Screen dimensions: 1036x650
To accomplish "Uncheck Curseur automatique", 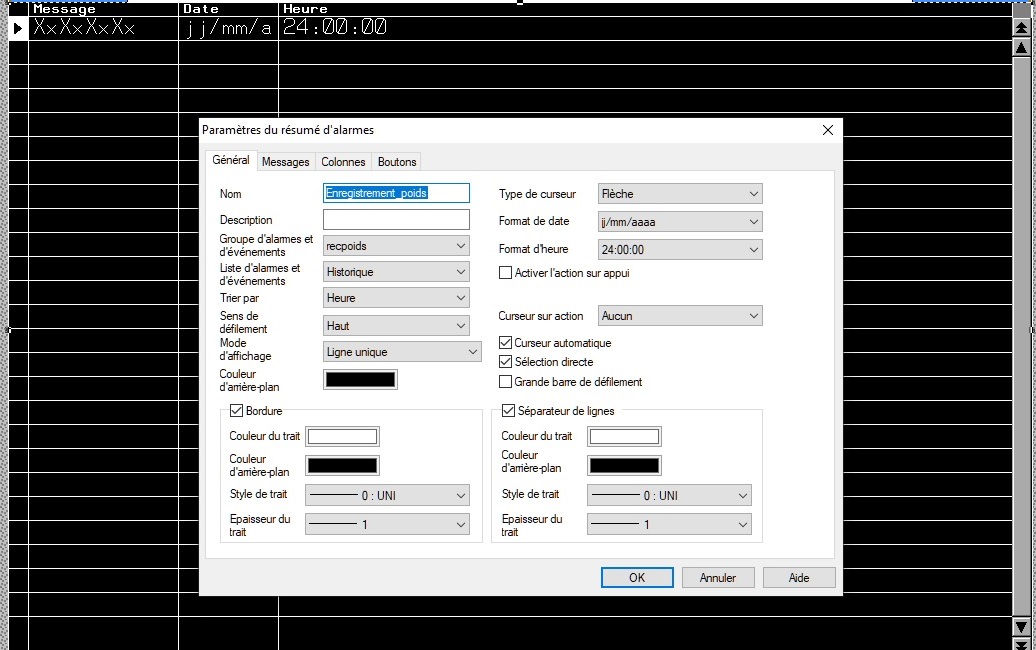I will click(506, 343).
